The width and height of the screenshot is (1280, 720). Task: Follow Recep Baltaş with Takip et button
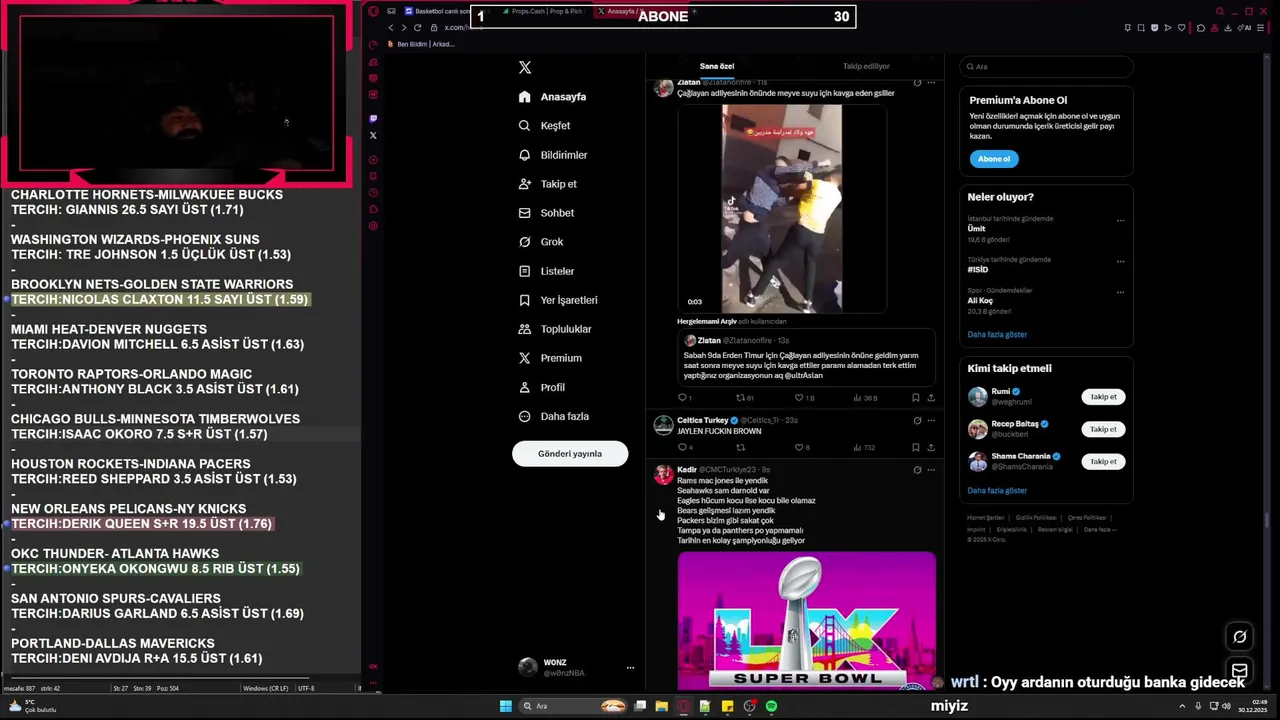pyautogui.click(x=1103, y=429)
